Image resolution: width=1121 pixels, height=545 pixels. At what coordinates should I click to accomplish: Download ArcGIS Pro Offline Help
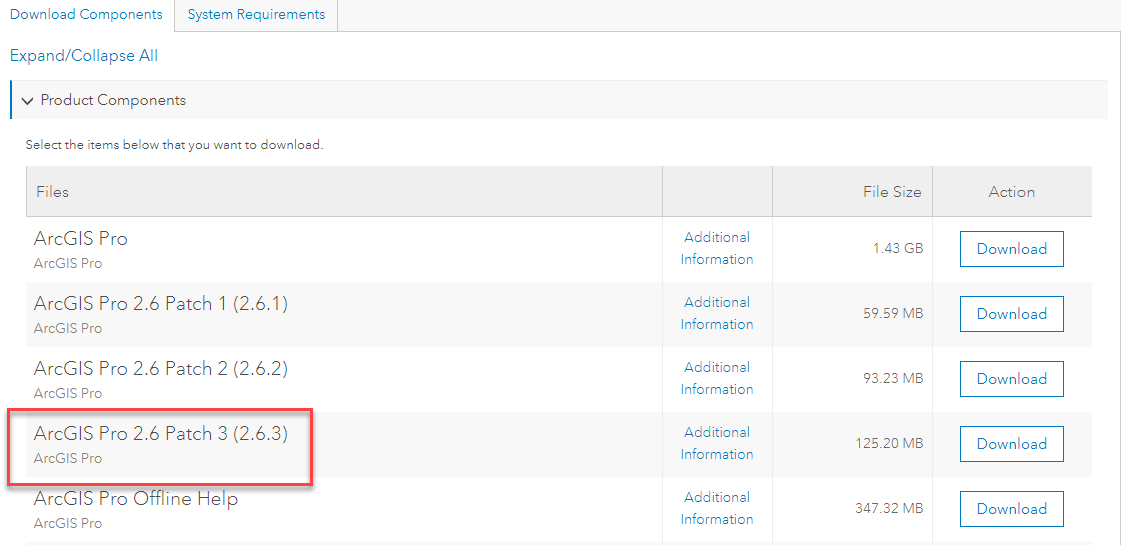[1012, 509]
